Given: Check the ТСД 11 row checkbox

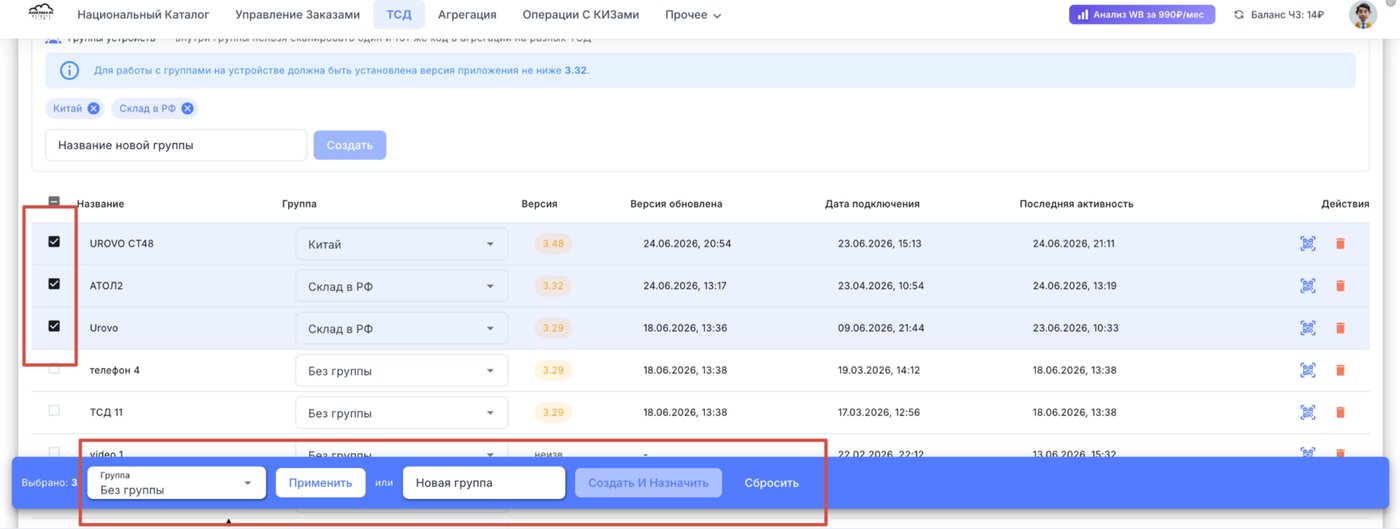Looking at the screenshot, I should pos(54,410).
